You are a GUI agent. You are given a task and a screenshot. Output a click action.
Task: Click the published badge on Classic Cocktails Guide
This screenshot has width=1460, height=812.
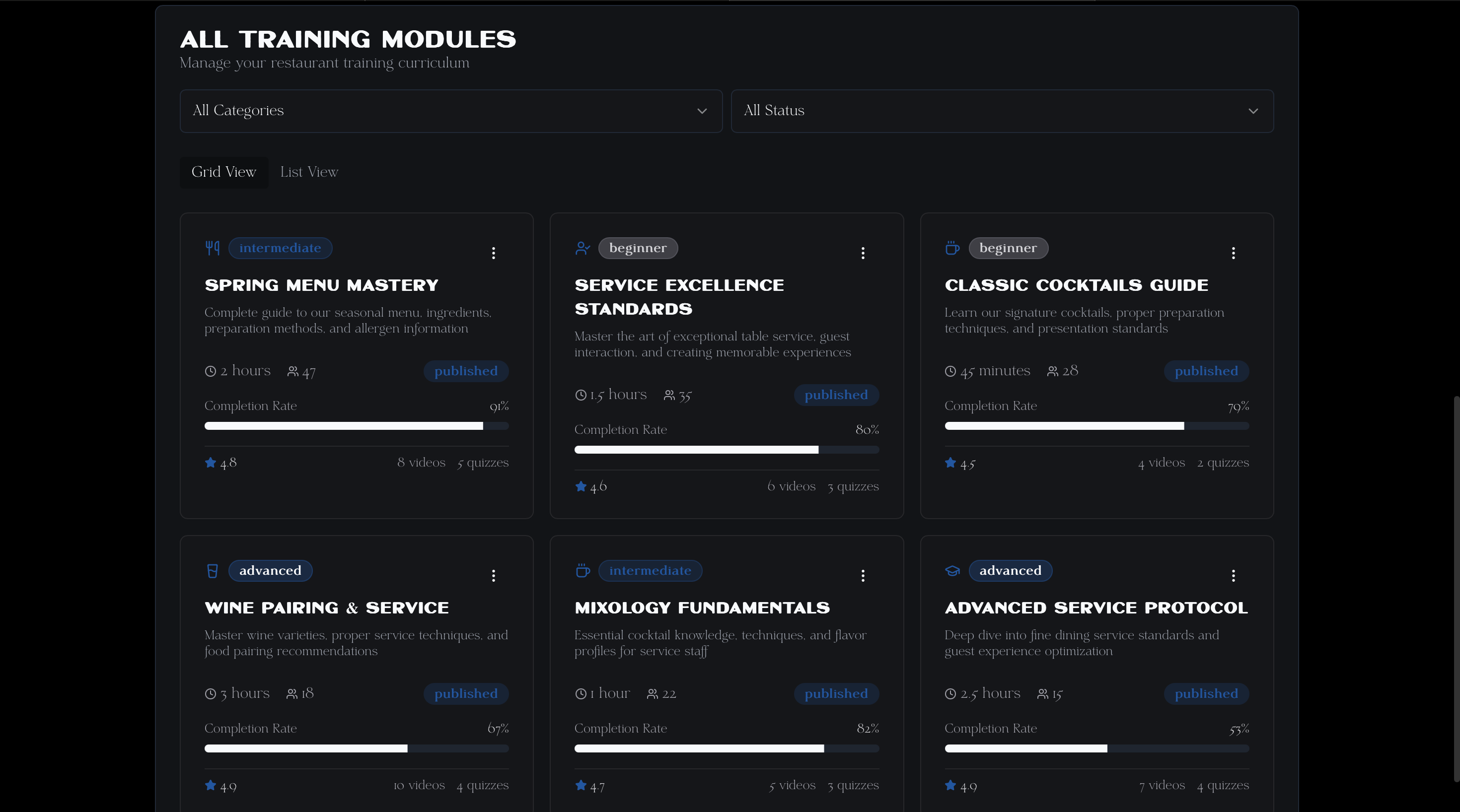tap(1206, 371)
